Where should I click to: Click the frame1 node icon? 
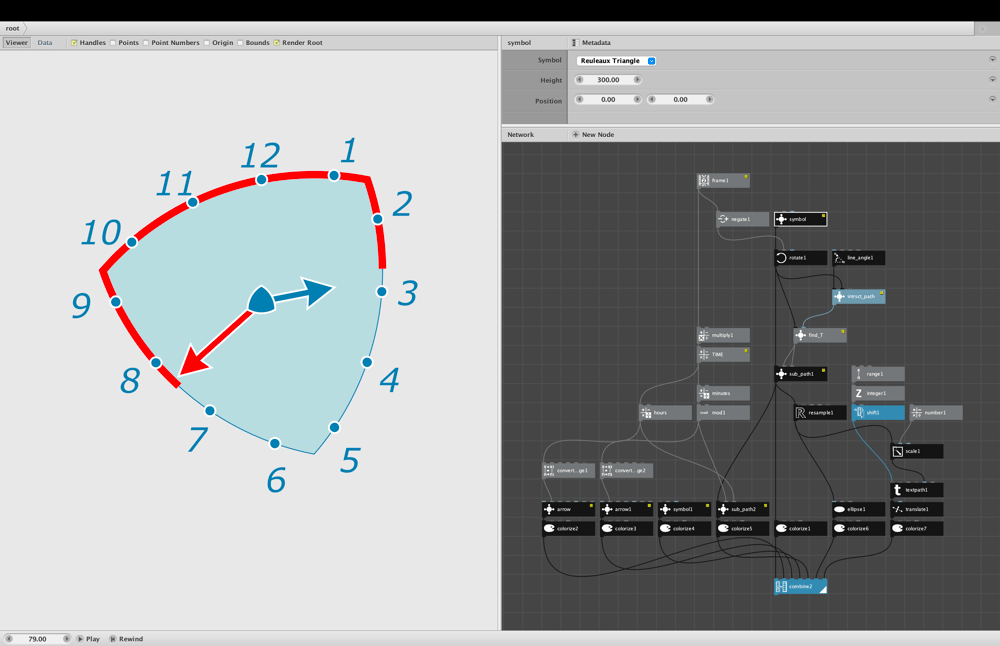coord(703,180)
